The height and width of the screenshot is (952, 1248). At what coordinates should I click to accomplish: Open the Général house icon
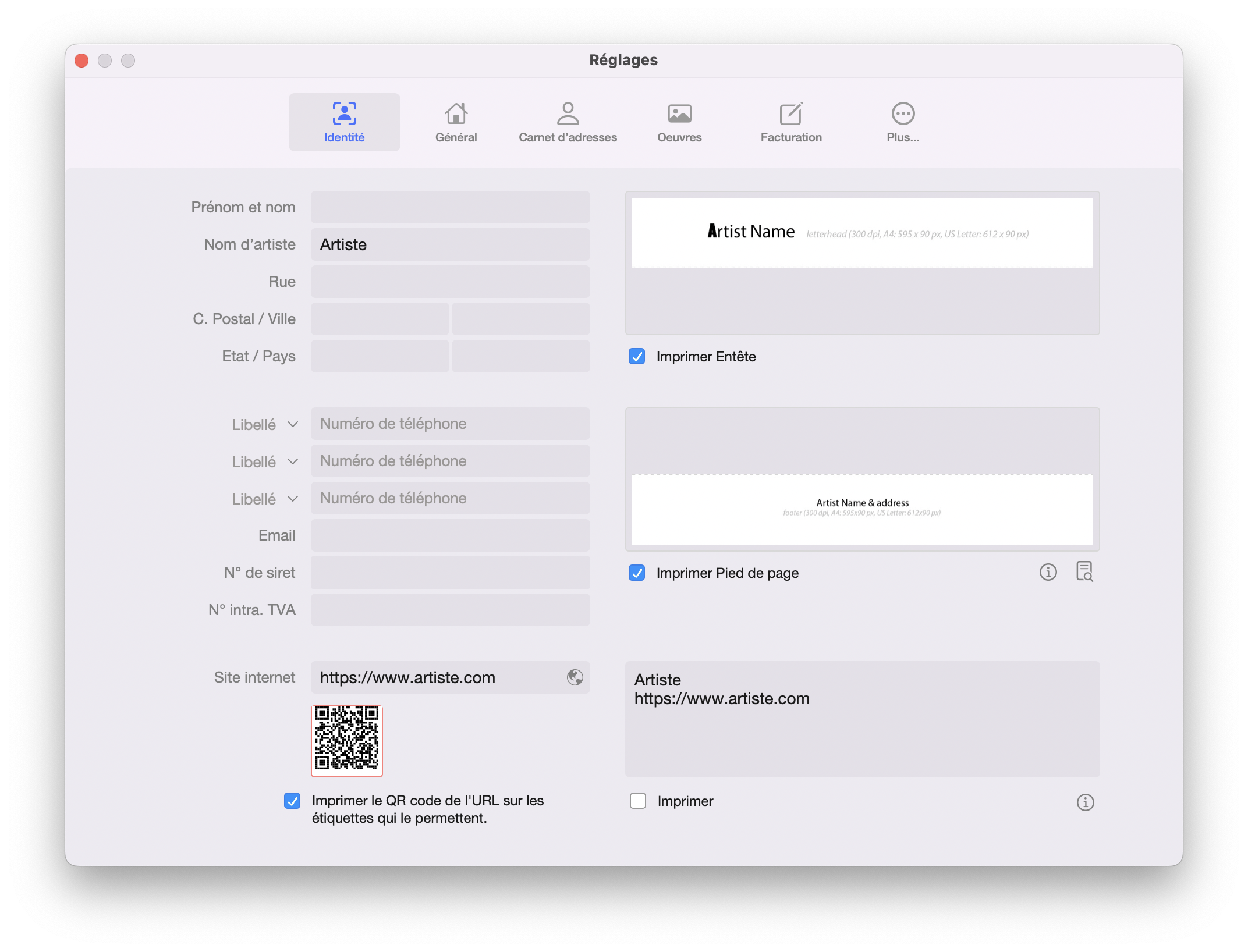456,114
